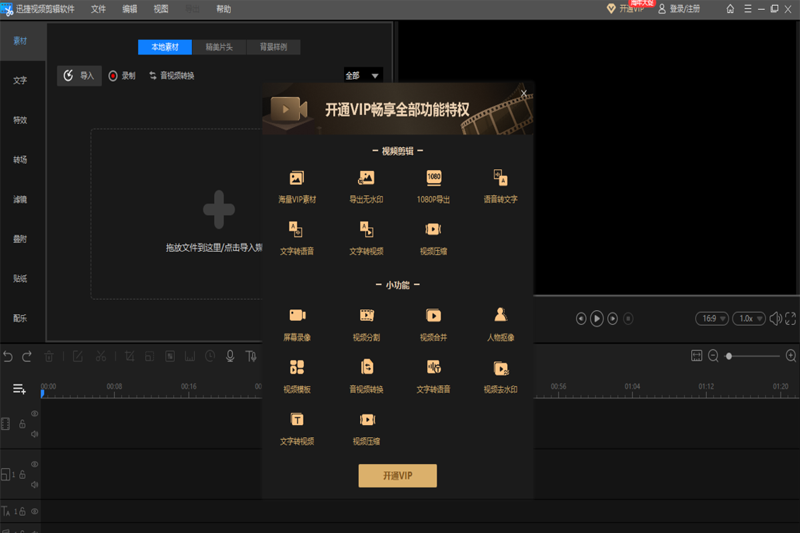800x533 pixels.
Task: Open the 特效 sidebar panel
Action: (20, 120)
